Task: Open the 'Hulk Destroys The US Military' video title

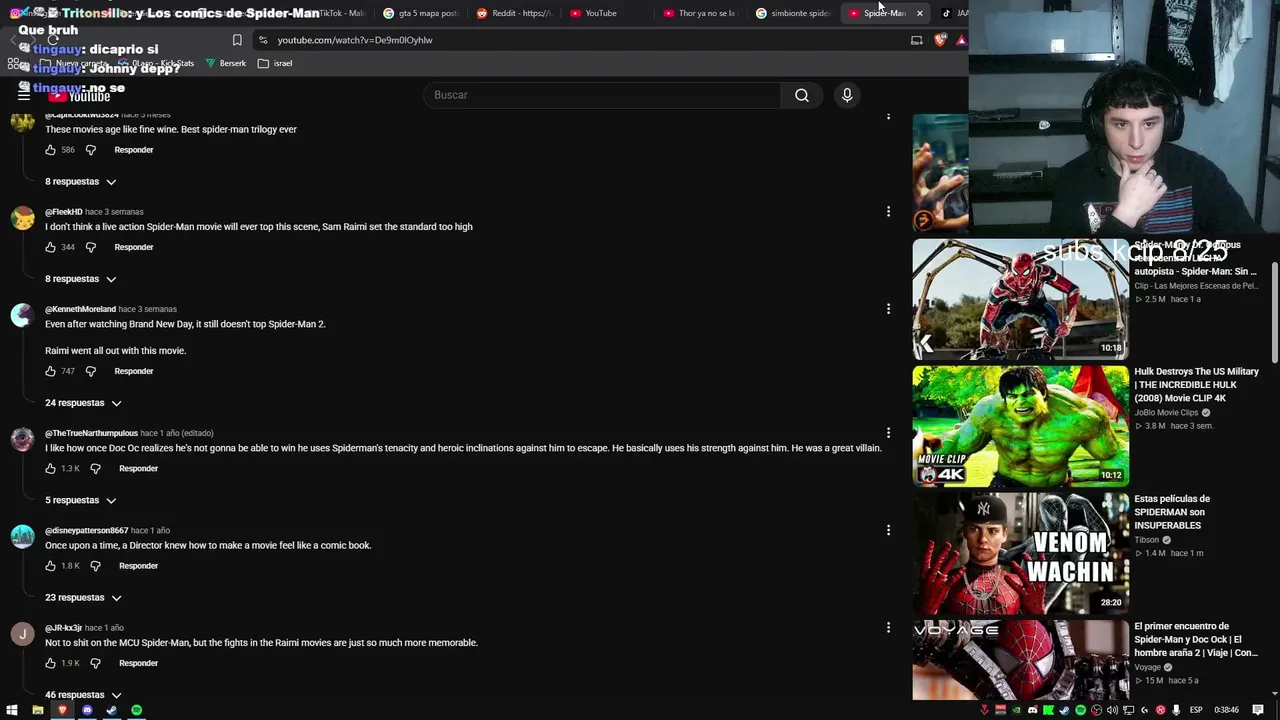Action: coord(1196,385)
